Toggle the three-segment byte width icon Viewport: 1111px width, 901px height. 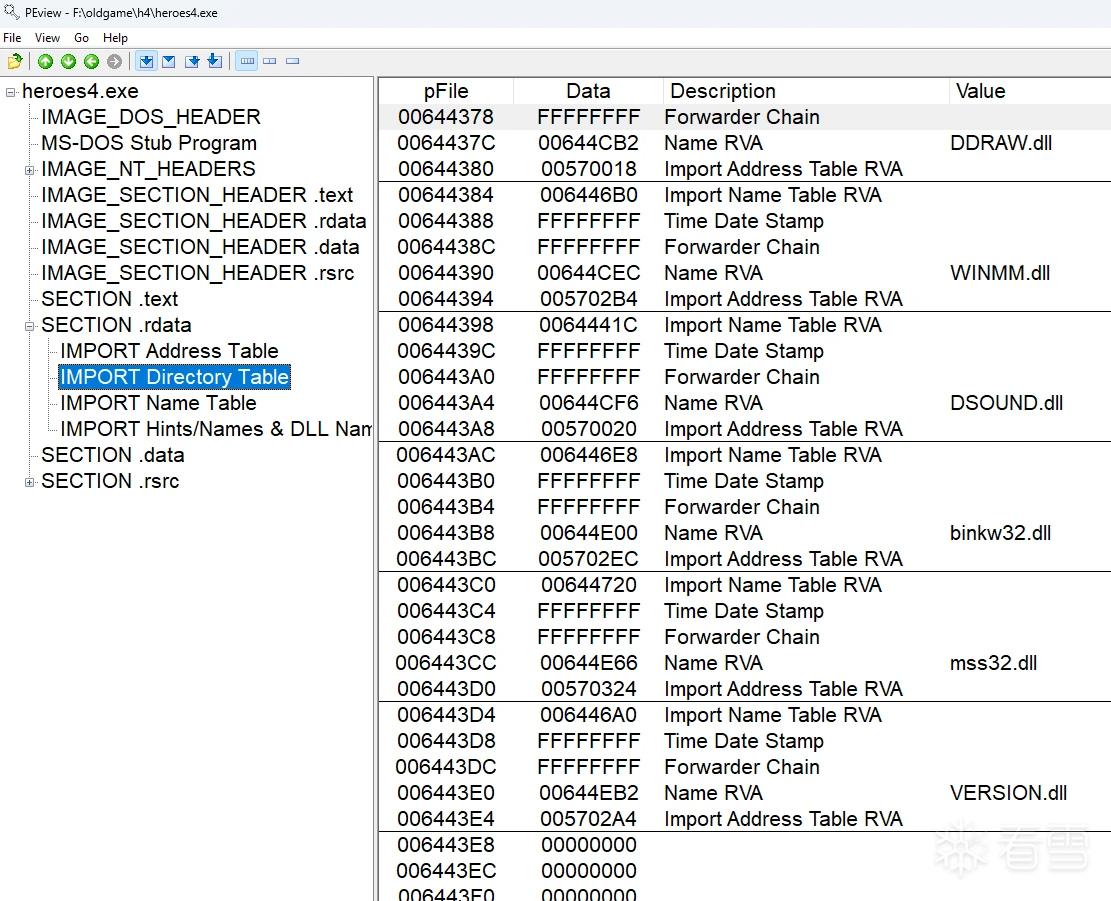[x=247, y=62]
